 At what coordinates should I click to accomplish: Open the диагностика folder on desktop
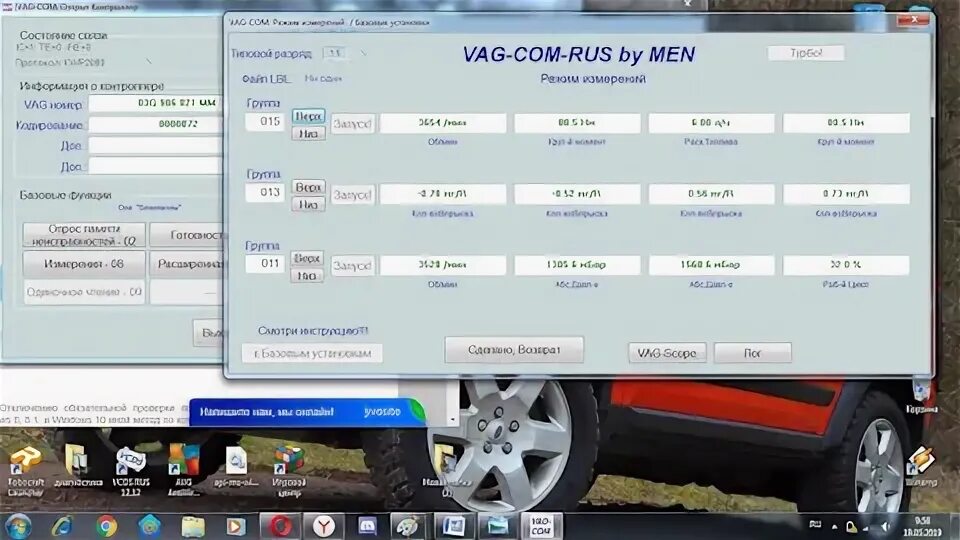[78, 467]
